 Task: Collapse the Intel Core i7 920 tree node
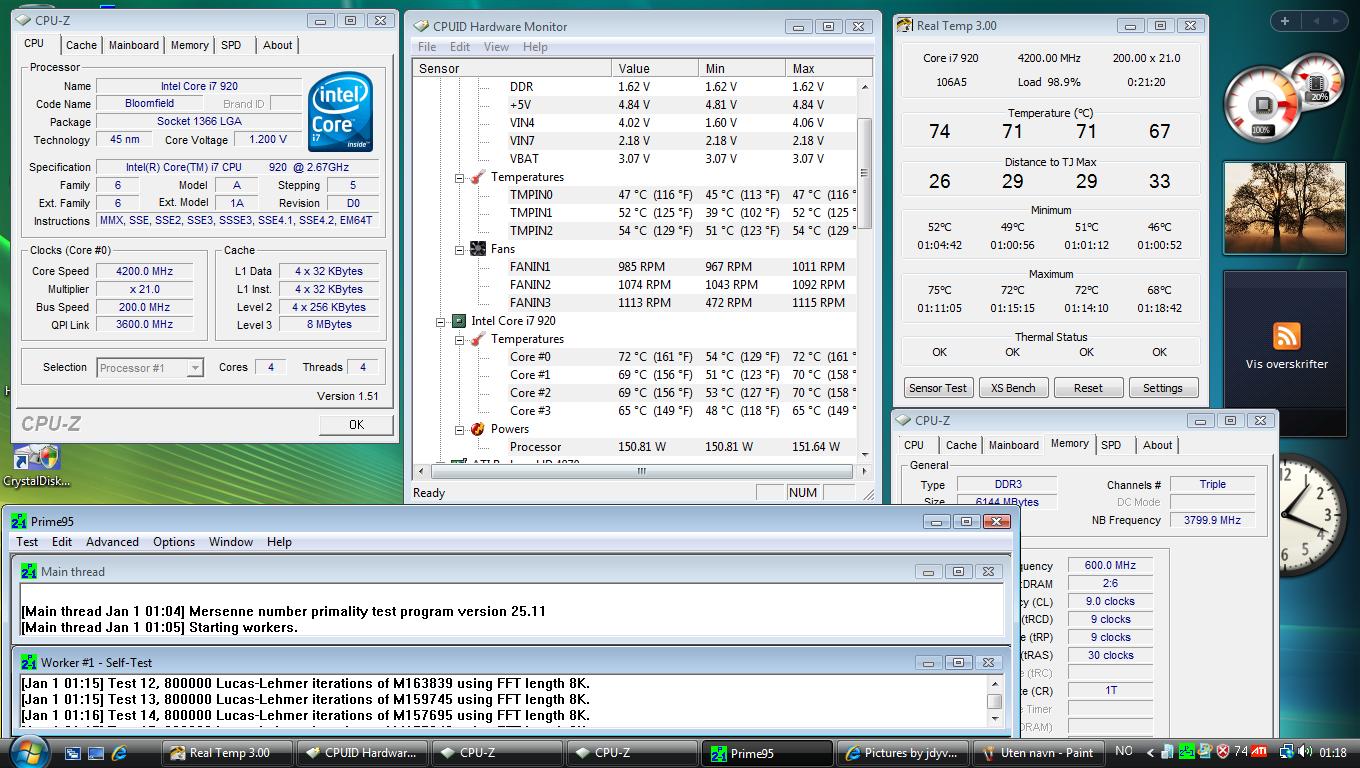(x=441, y=322)
